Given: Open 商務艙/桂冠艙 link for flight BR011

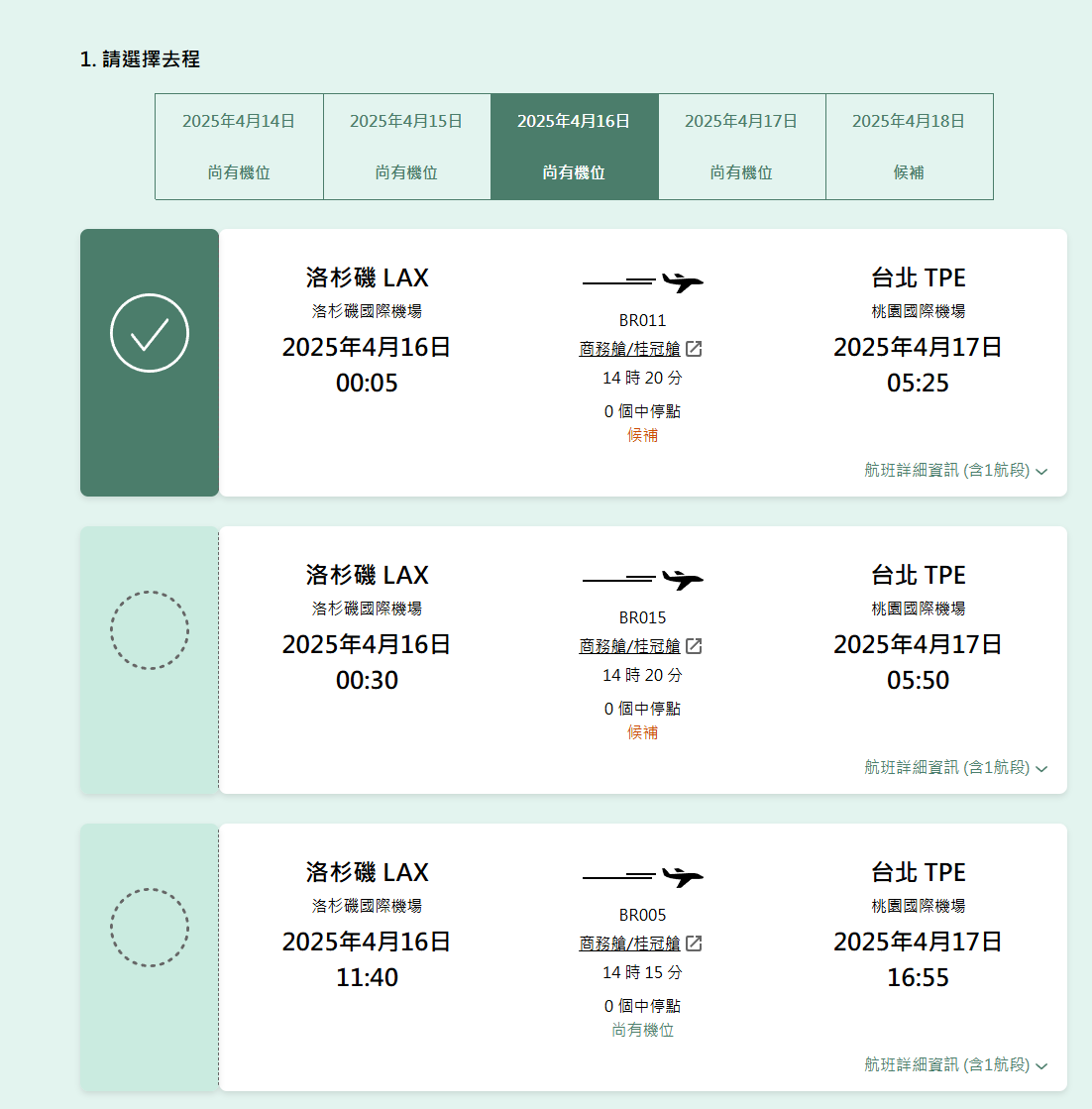Looking at the screenshot, I should [x=630, y=349].
